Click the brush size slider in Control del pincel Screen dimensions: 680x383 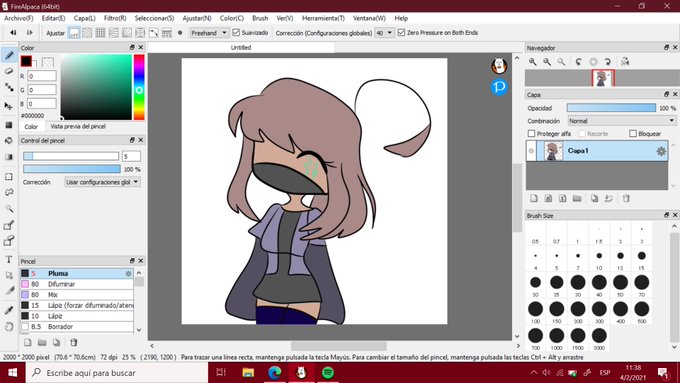pyautogui.click(x=71, y=156)
